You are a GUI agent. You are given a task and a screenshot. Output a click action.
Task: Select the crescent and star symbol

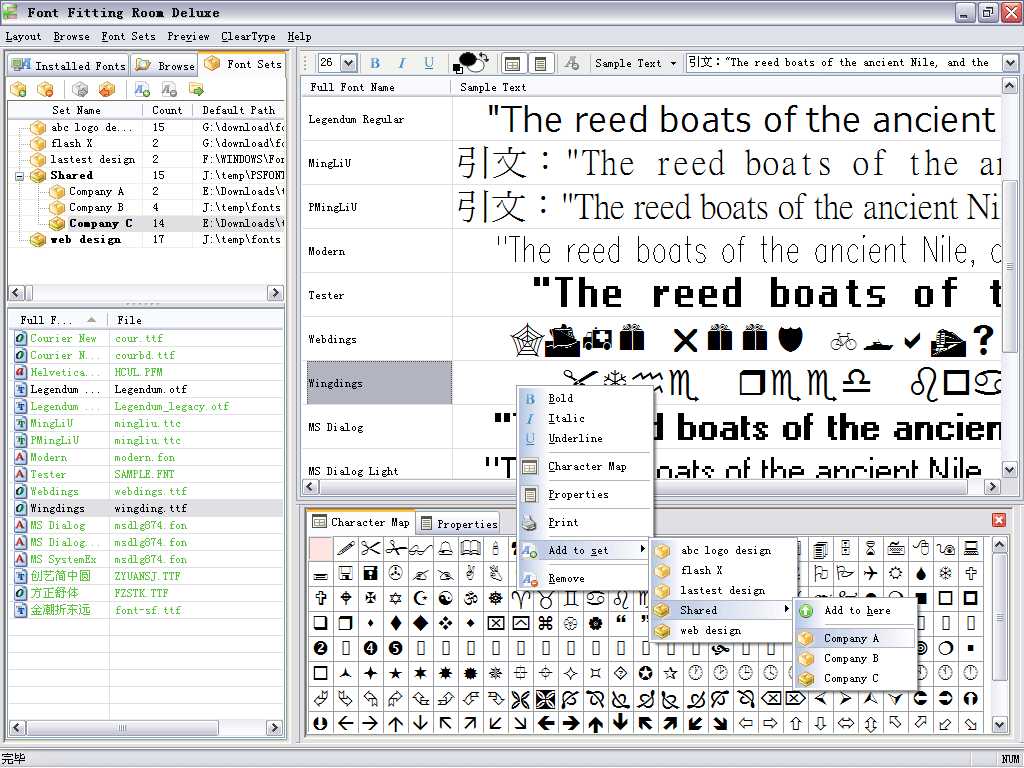pos(421,598)
